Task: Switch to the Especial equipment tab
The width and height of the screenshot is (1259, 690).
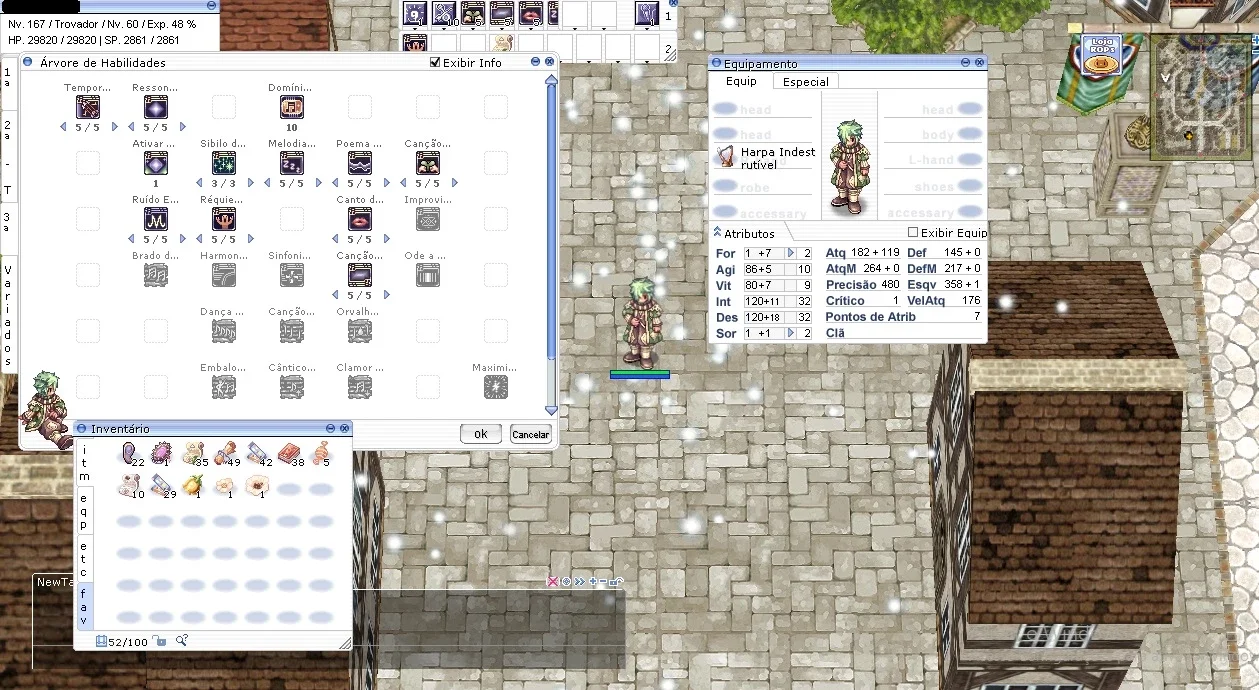Action: (x=806, y=82)
